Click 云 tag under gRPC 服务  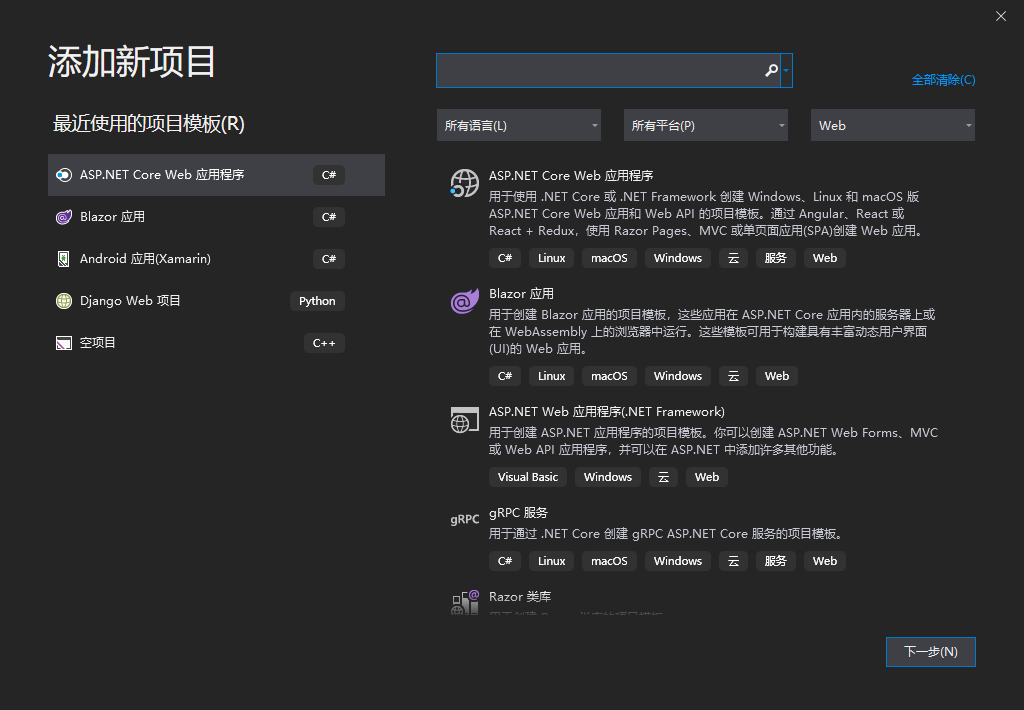coord(733,561)
